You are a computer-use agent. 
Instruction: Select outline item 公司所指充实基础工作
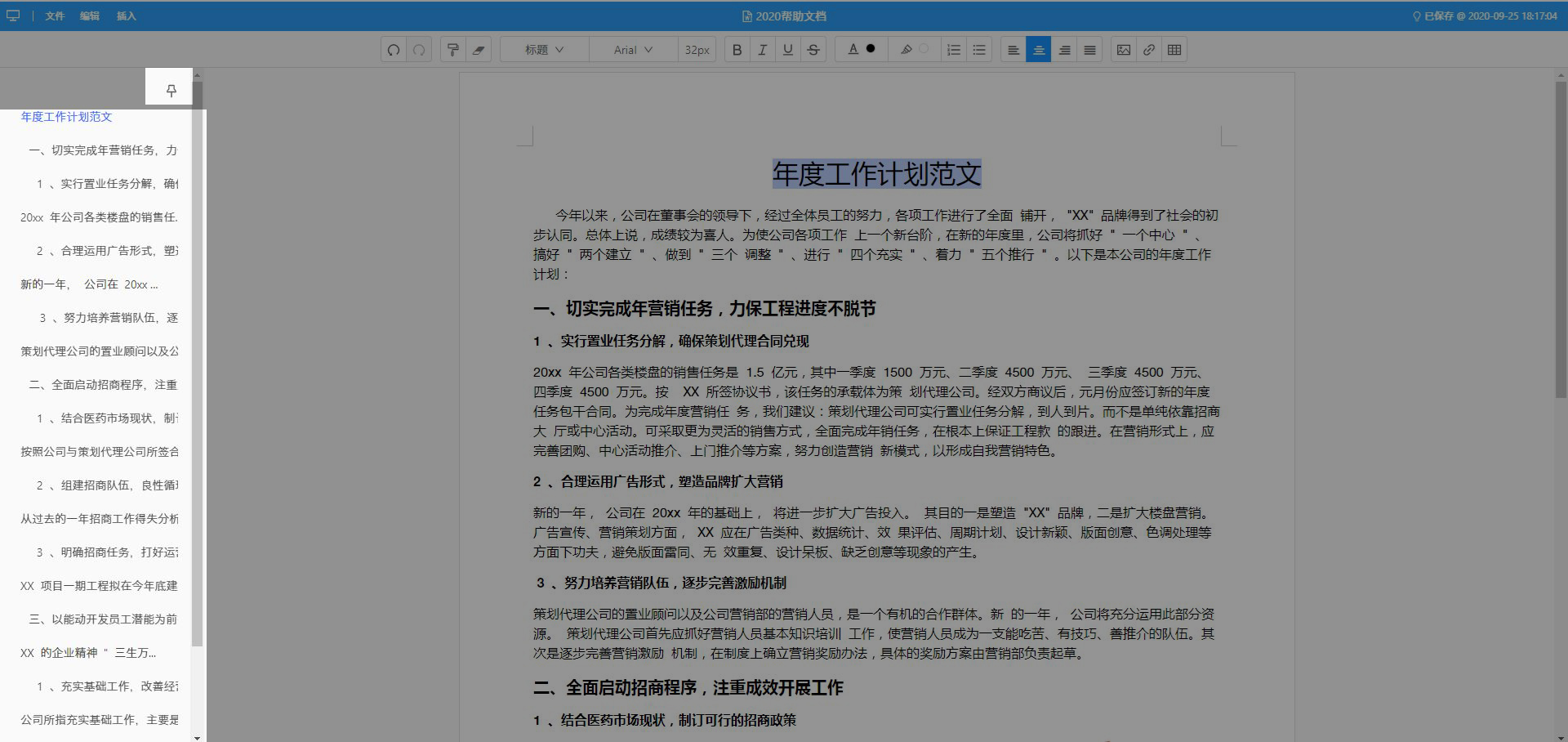[x=100, y=720]
